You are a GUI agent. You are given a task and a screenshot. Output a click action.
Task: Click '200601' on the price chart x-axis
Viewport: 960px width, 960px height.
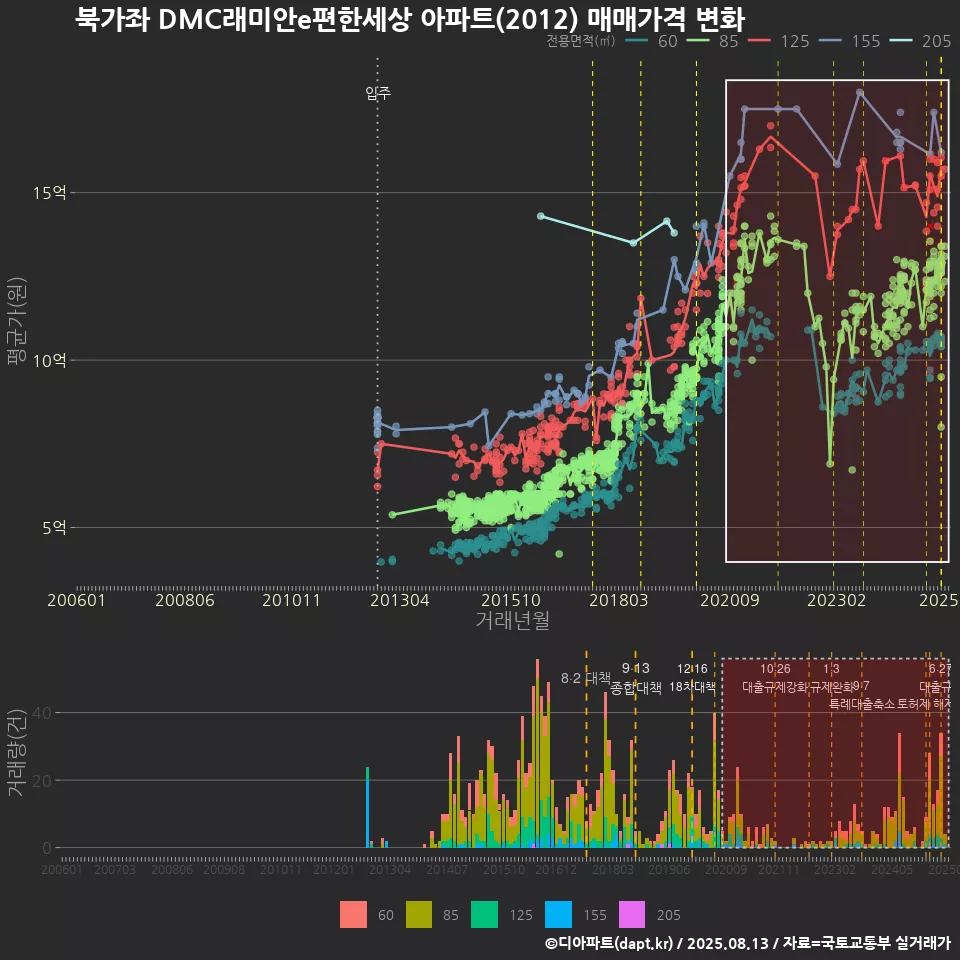point(77,600)
